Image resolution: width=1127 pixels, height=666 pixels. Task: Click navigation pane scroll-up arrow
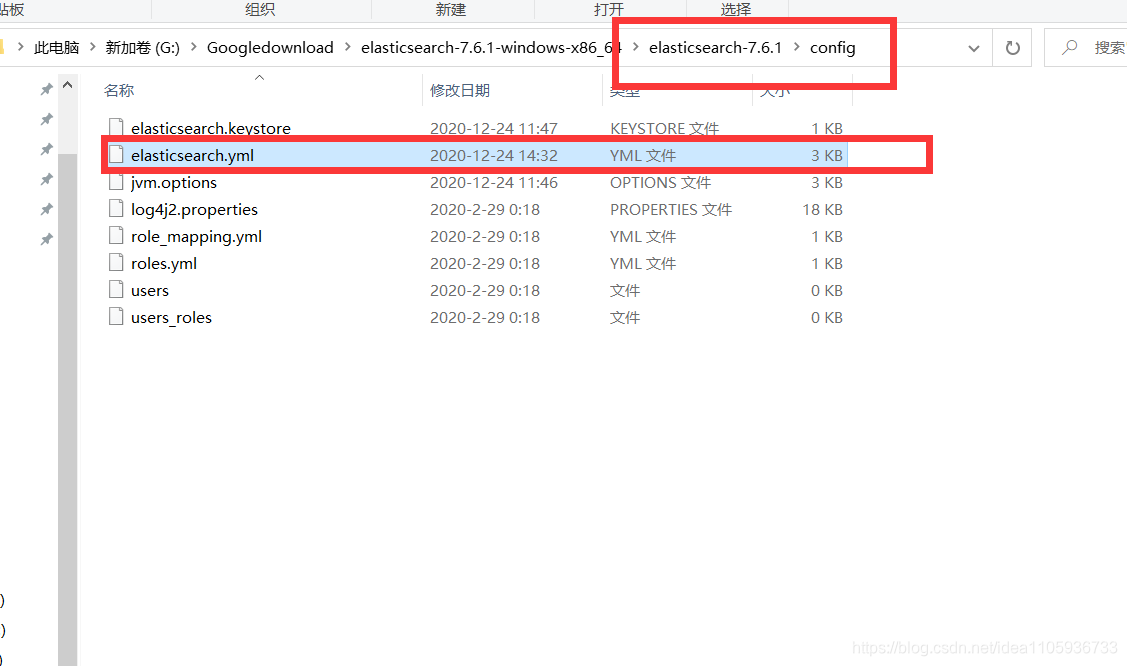click(x=68, y=85)
